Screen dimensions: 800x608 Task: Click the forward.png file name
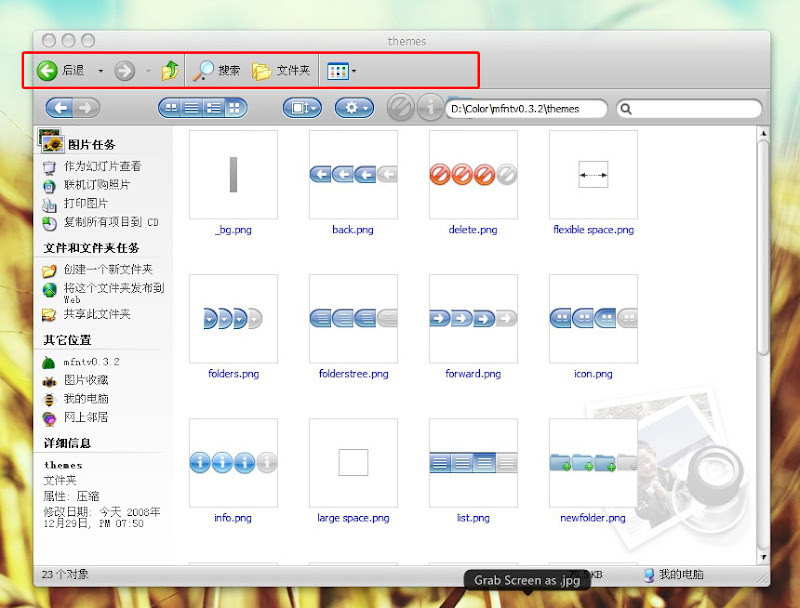click(x=473, y=374)
